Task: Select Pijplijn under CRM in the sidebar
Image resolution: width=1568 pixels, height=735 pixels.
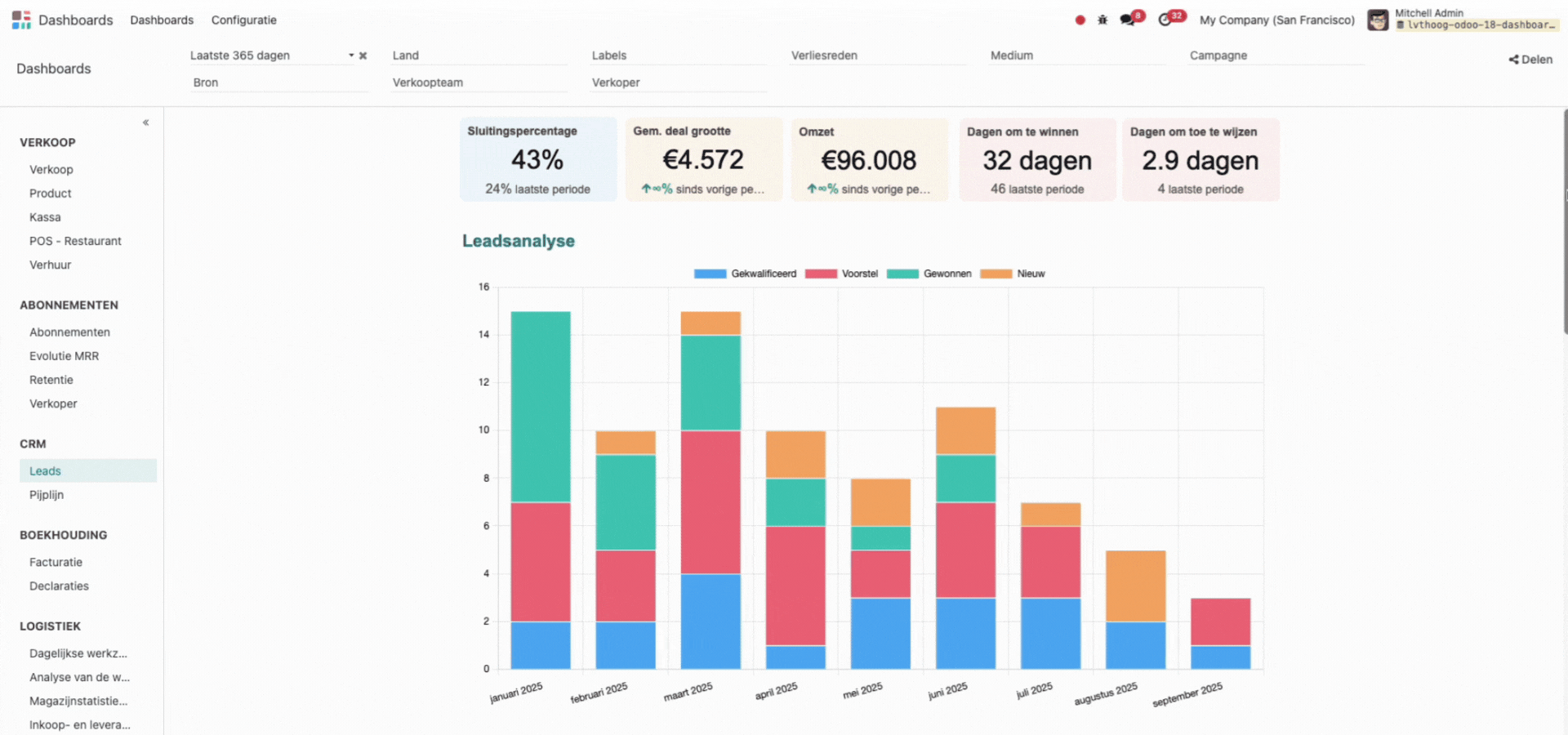Action: click(x=47, y=494)
